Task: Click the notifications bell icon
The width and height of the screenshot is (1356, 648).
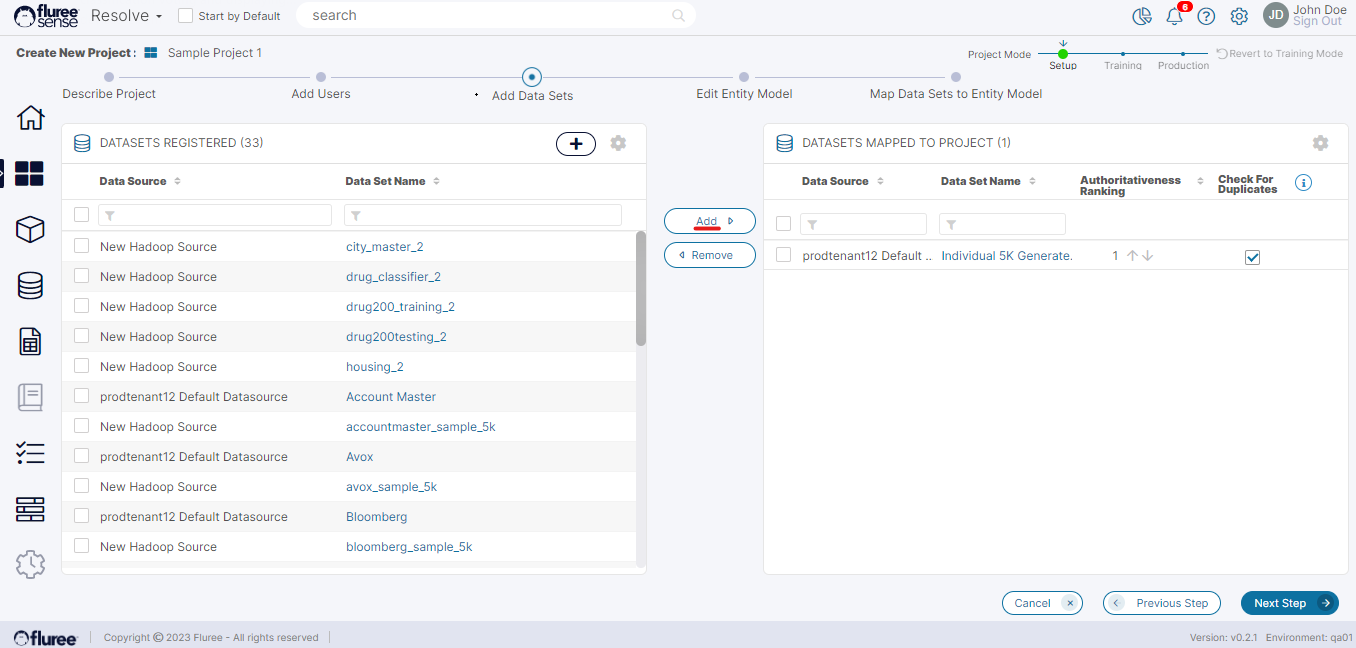Action: coord(1175,16)
